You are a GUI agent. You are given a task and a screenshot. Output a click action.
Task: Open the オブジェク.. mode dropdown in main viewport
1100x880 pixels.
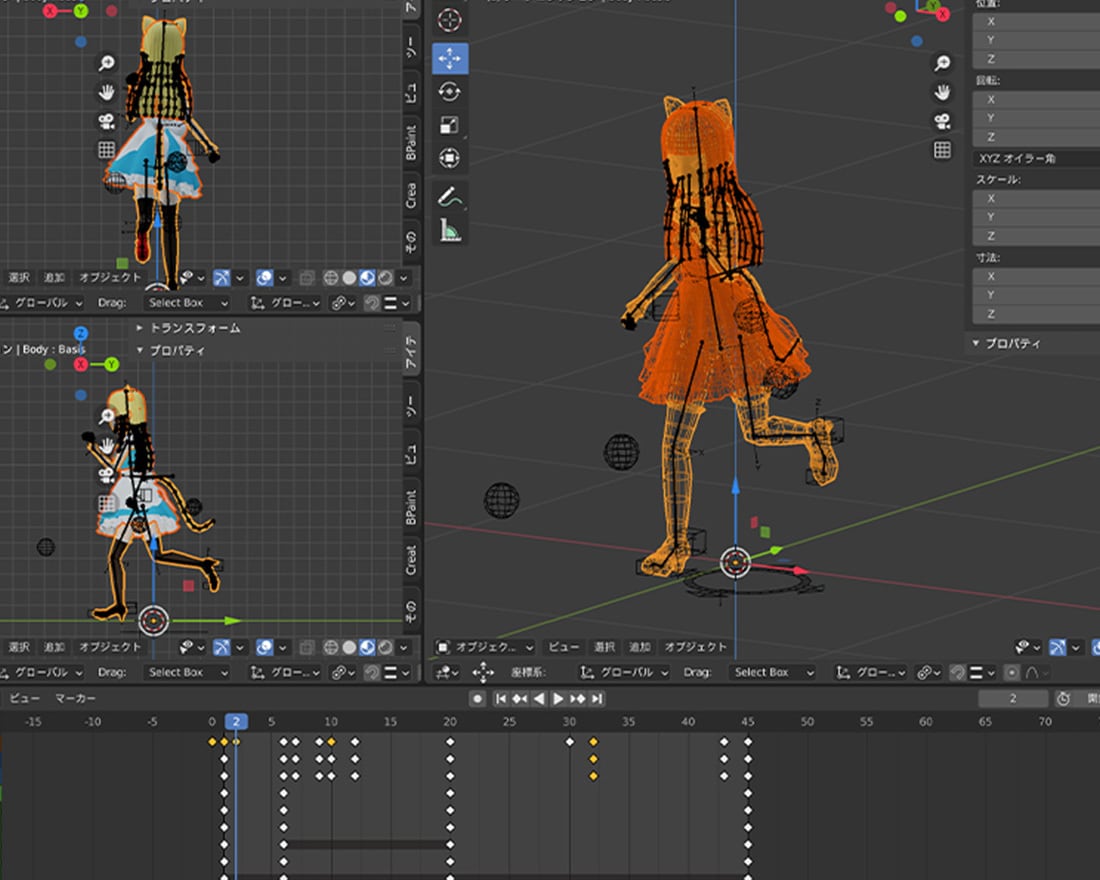484,647
